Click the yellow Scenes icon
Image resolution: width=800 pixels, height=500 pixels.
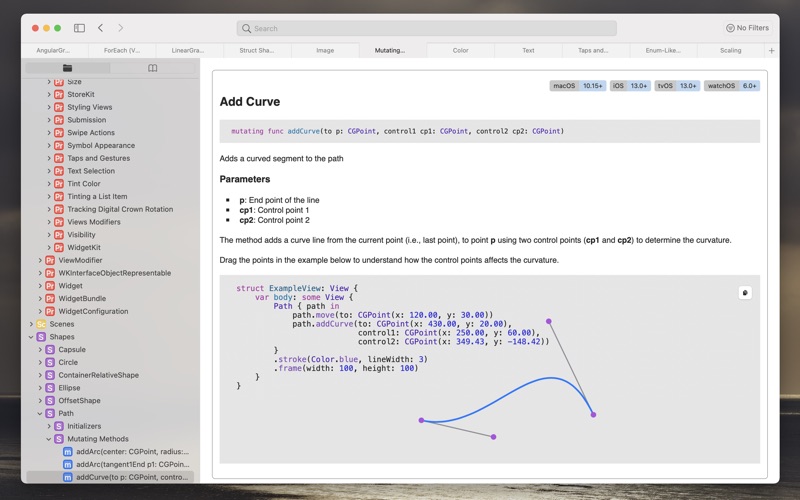pyautogui.click(x=41, y=324)
